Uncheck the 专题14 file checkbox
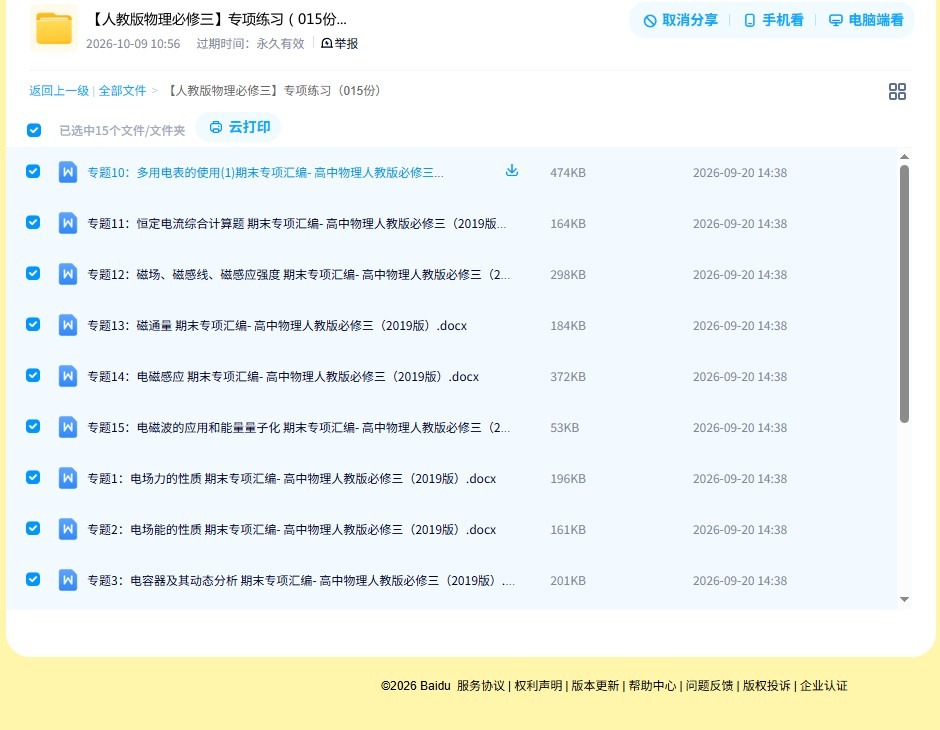 [x=33, y=375]
